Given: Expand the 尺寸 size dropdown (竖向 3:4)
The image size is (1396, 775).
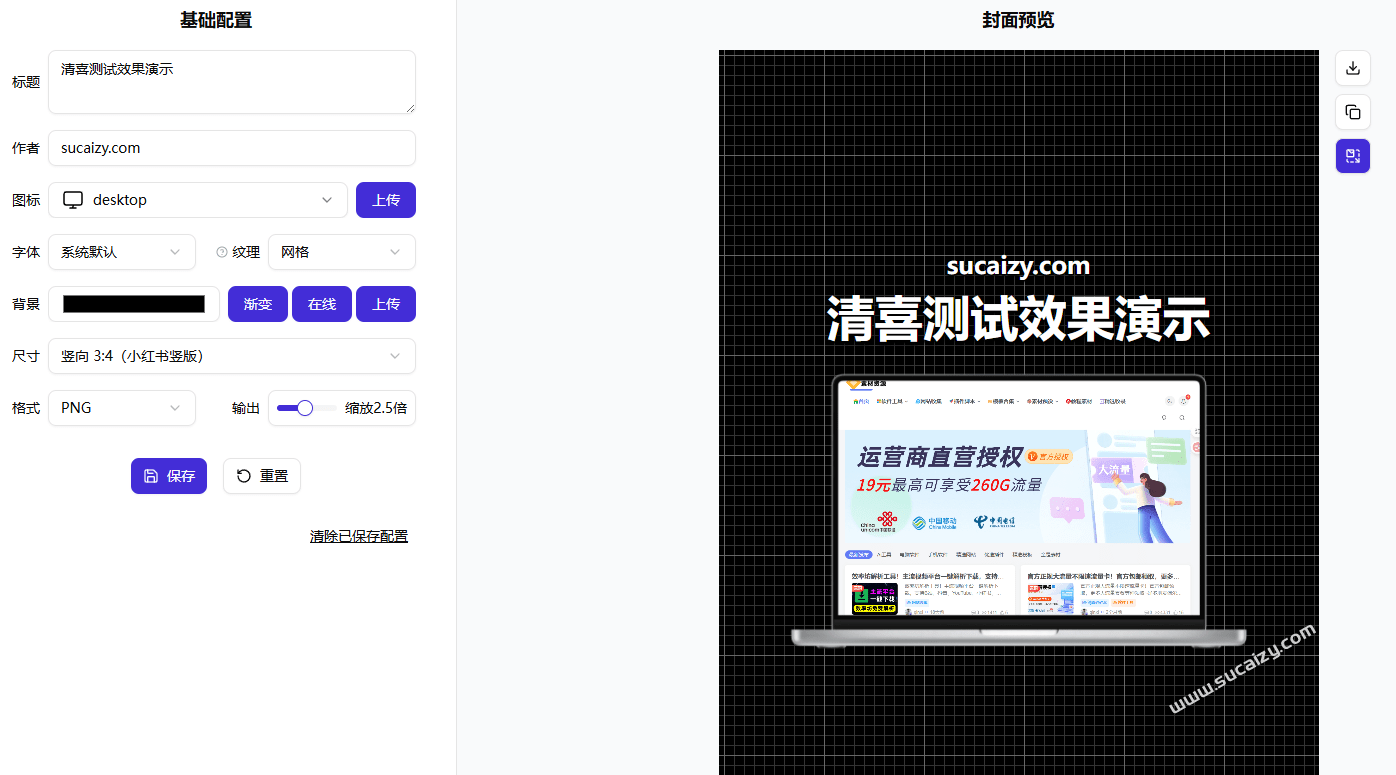Looking at the screenshot, I should pyautogui.click(x=231, y=356).
